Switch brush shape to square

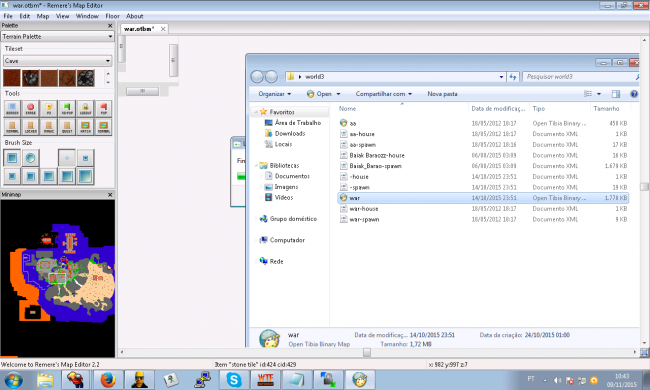pos(12,158)
